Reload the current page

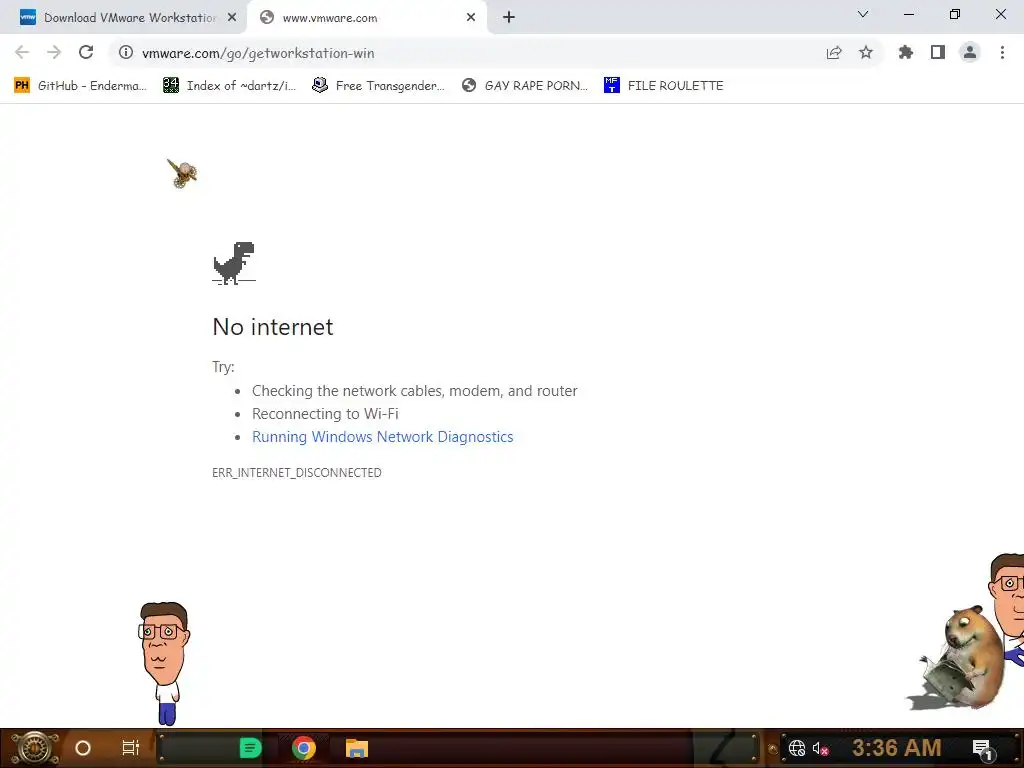(86, 52)
